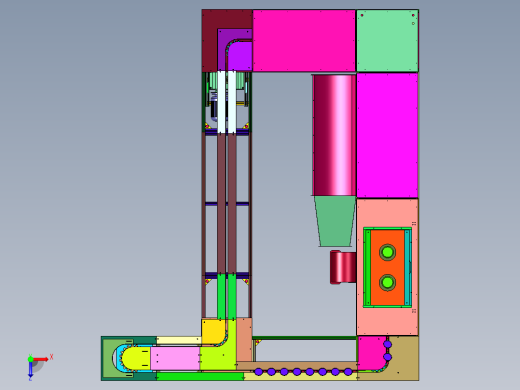Select the rightmost purple roller on the bottom row
Image resolution: width=520 pixels, height=390 pixels.
click(348, 372)
